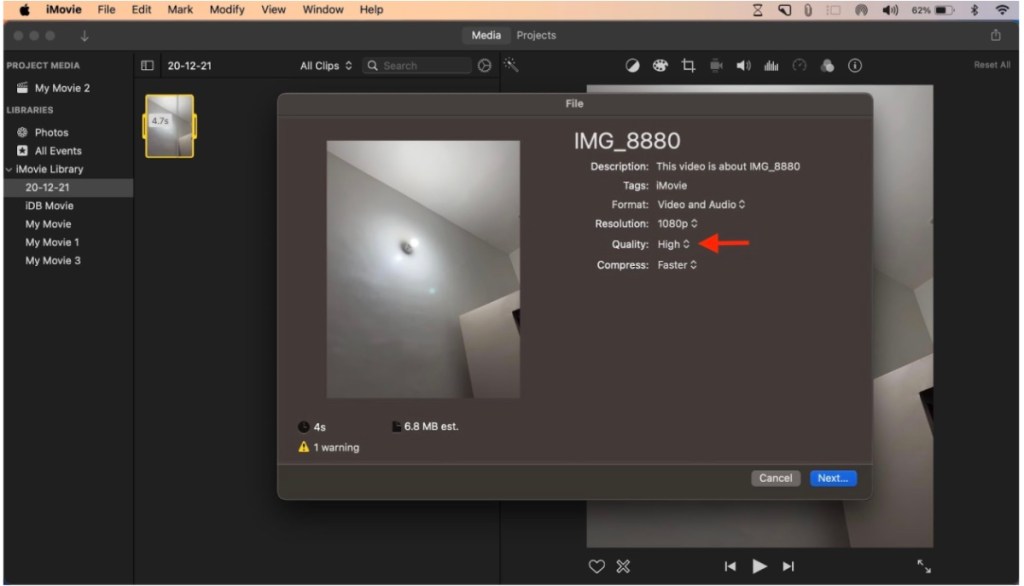
Task: Open the color correction palette tool
Action: point(660,65)
